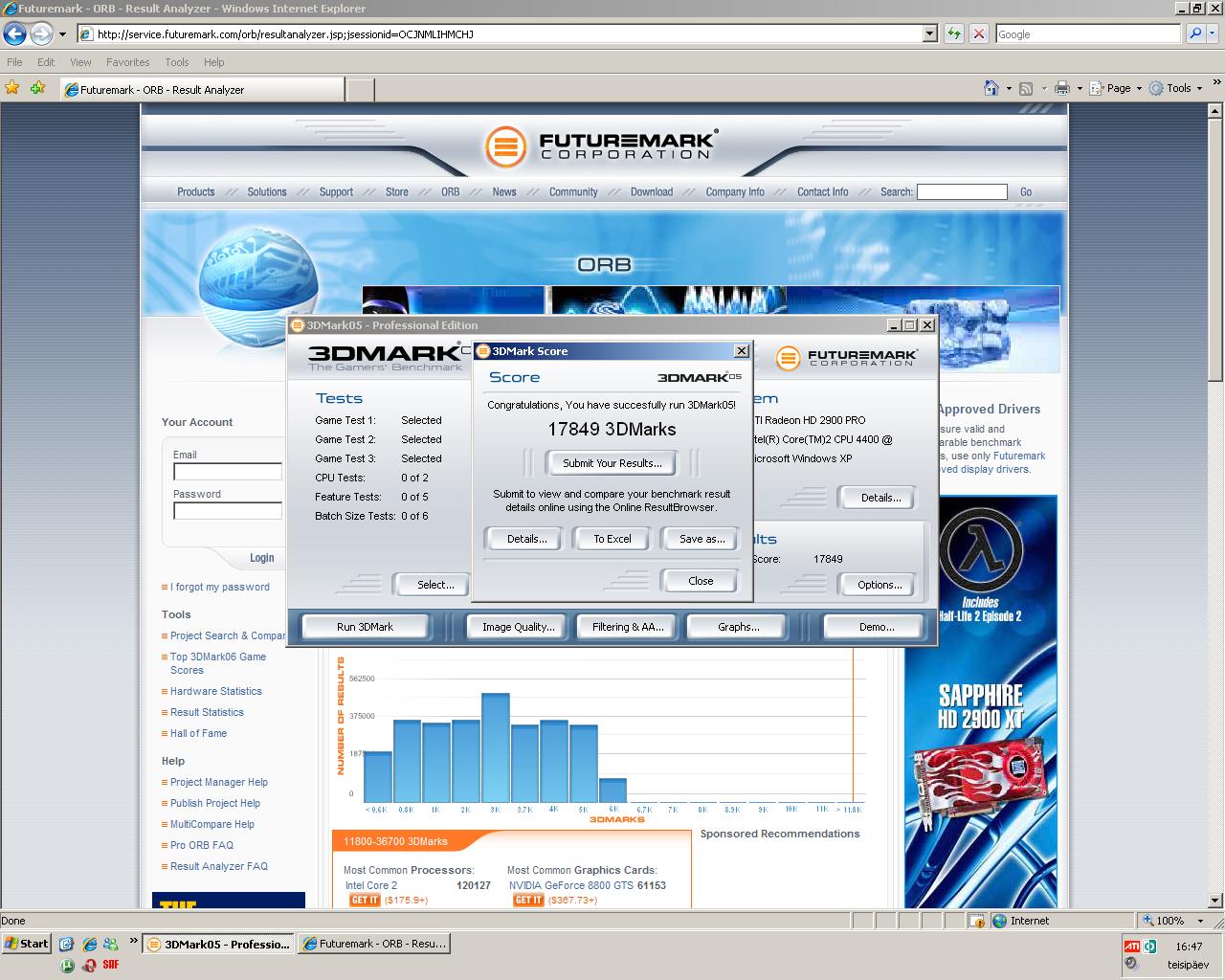The height and width of the screenshot is (980, 1225).
Task: Click the Internet Explorer quick launch icon
Action: 89,944
